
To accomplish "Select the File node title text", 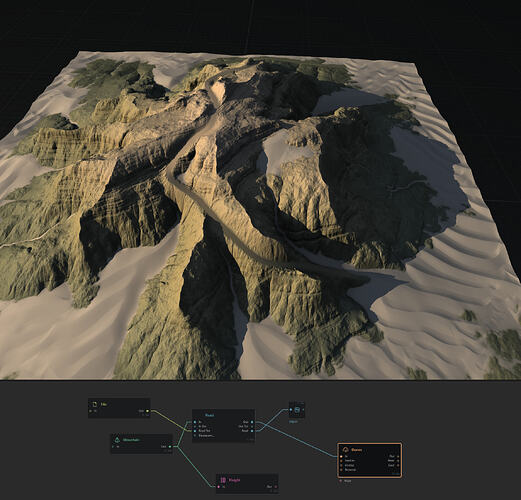I will click(x=103, y=404).
